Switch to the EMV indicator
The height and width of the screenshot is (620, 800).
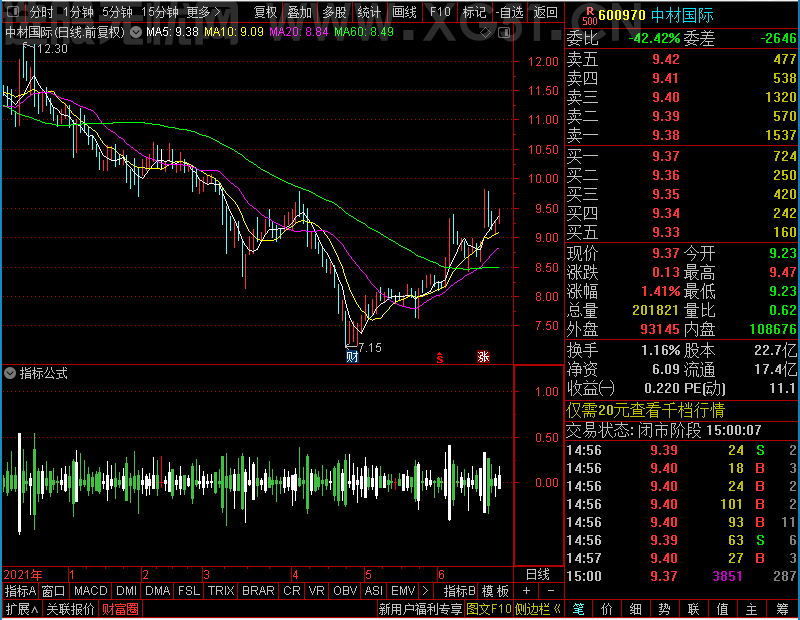(x=403, y=591)
